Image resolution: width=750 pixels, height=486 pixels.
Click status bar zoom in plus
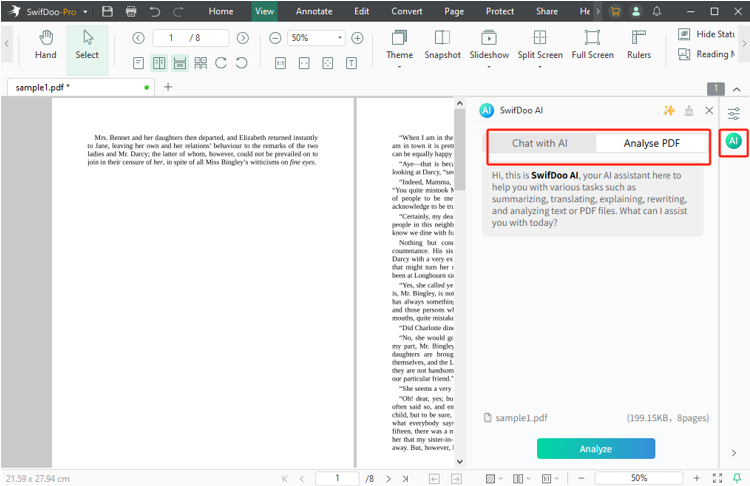(696, 478)
